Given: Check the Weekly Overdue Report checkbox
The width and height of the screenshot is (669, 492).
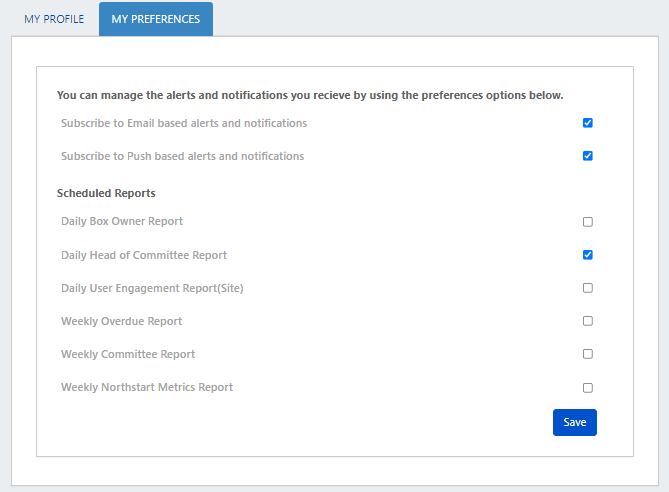Looking at the screenshot, I should tap(588, 321).
